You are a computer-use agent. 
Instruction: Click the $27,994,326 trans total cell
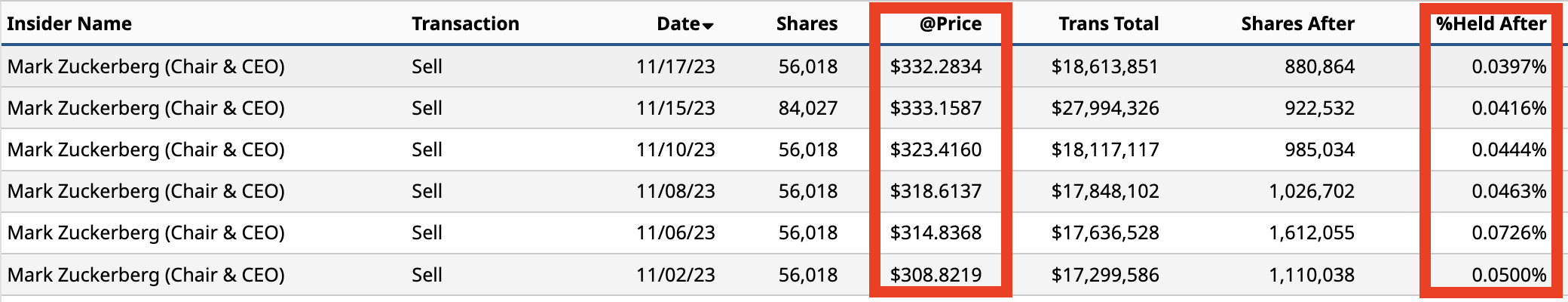(1104, 108)
